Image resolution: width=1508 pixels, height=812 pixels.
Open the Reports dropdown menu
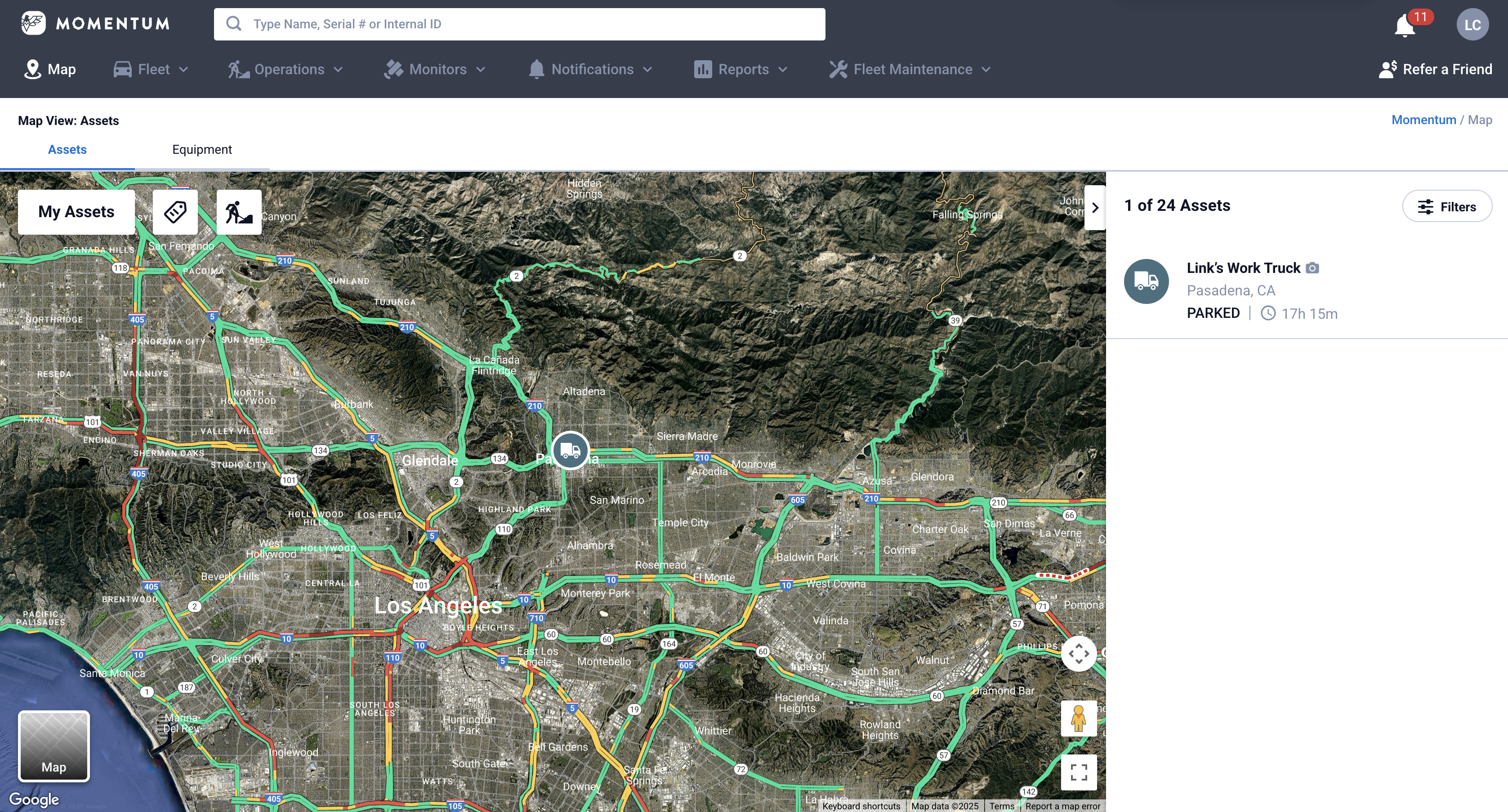tap(741, 69)
